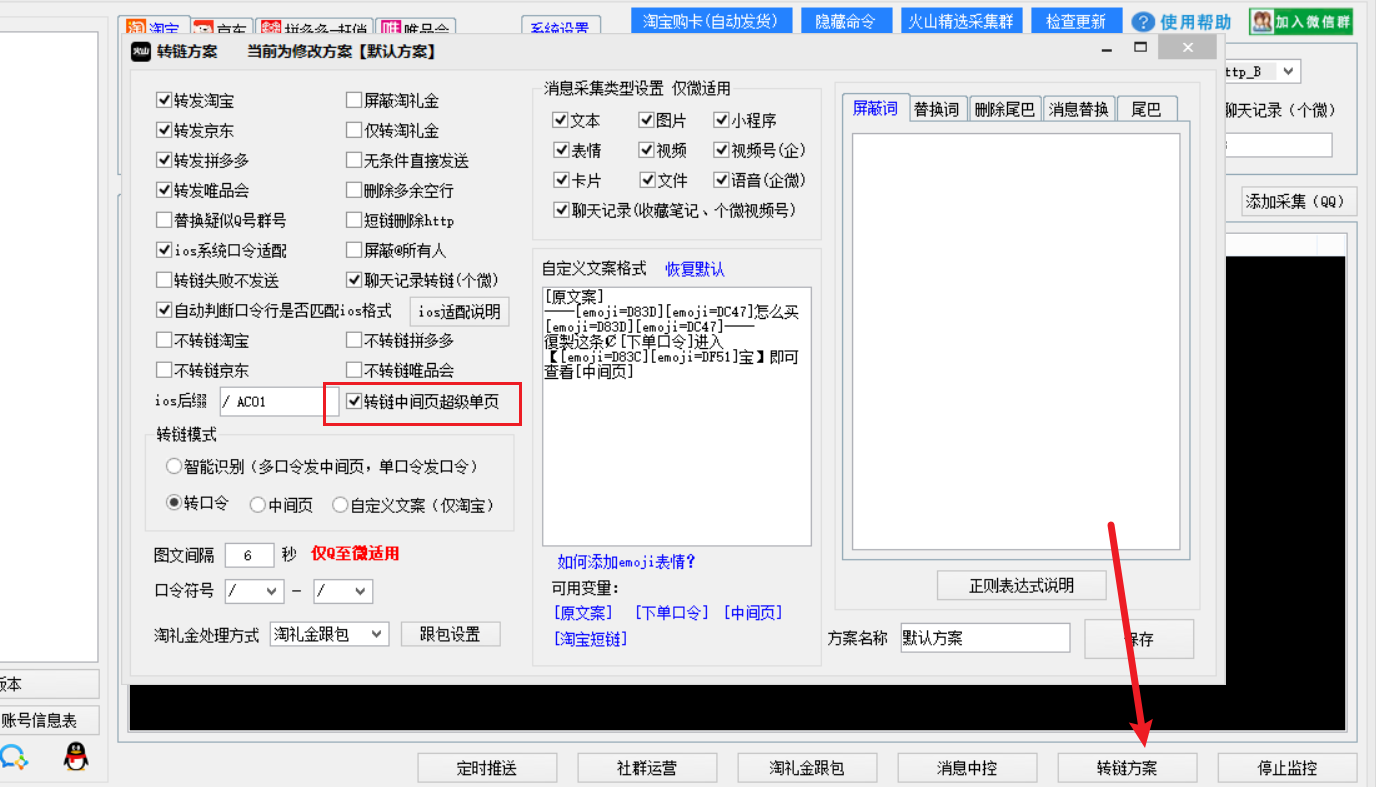Open the 唯品会 platform tab in main window

416,28
